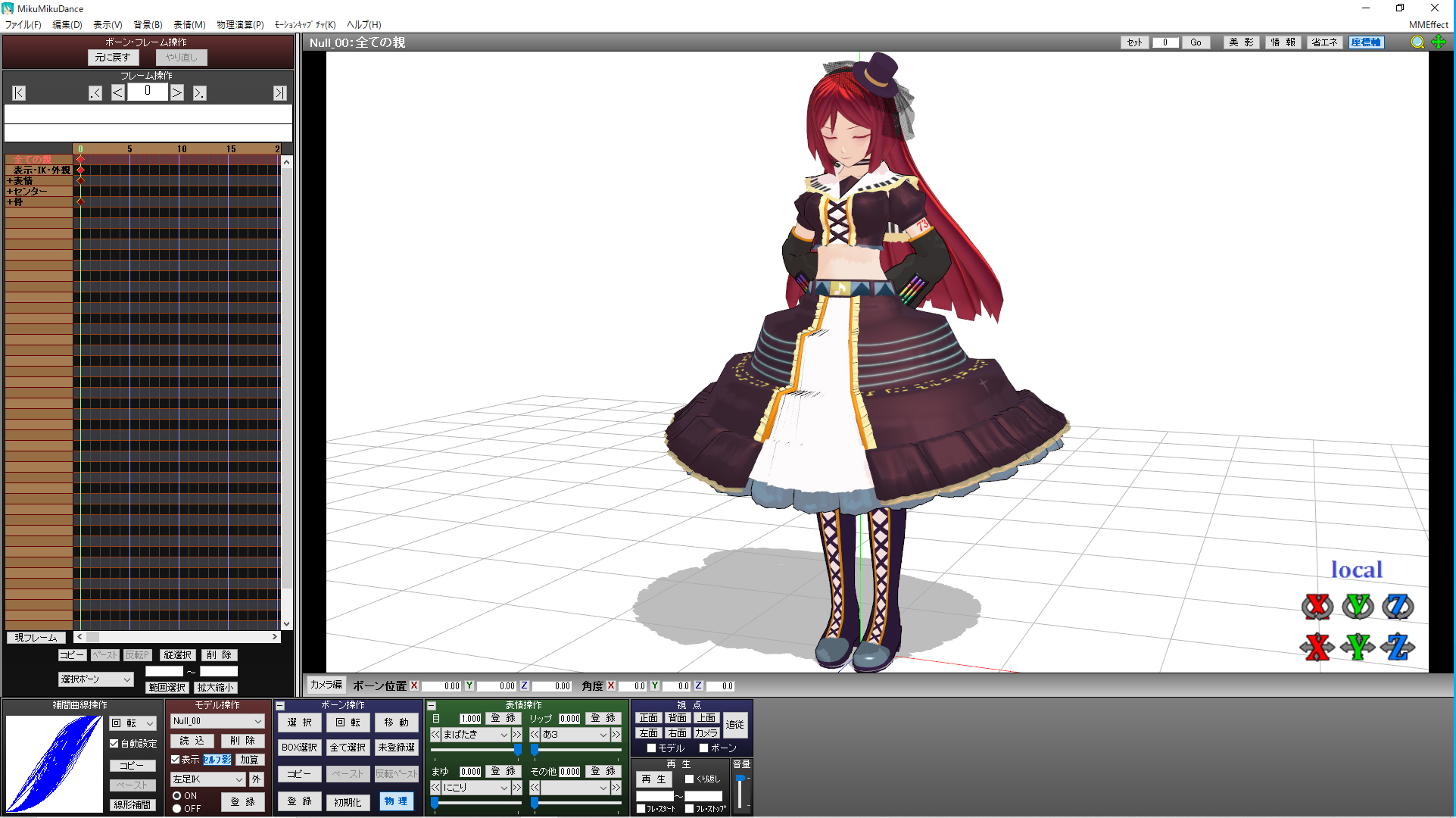Click the 再生 play button
The height and width of the screenshot is (818, 1456).
click(653, 779)
